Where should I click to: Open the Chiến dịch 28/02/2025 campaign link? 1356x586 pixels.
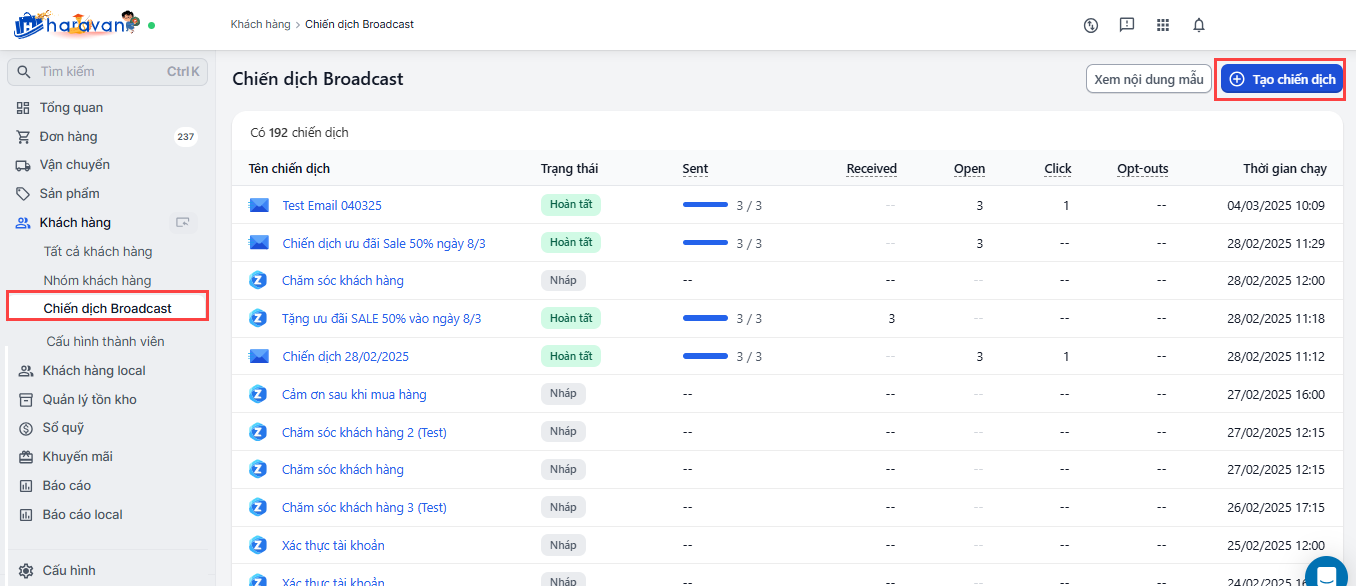[x=345, y=357]
